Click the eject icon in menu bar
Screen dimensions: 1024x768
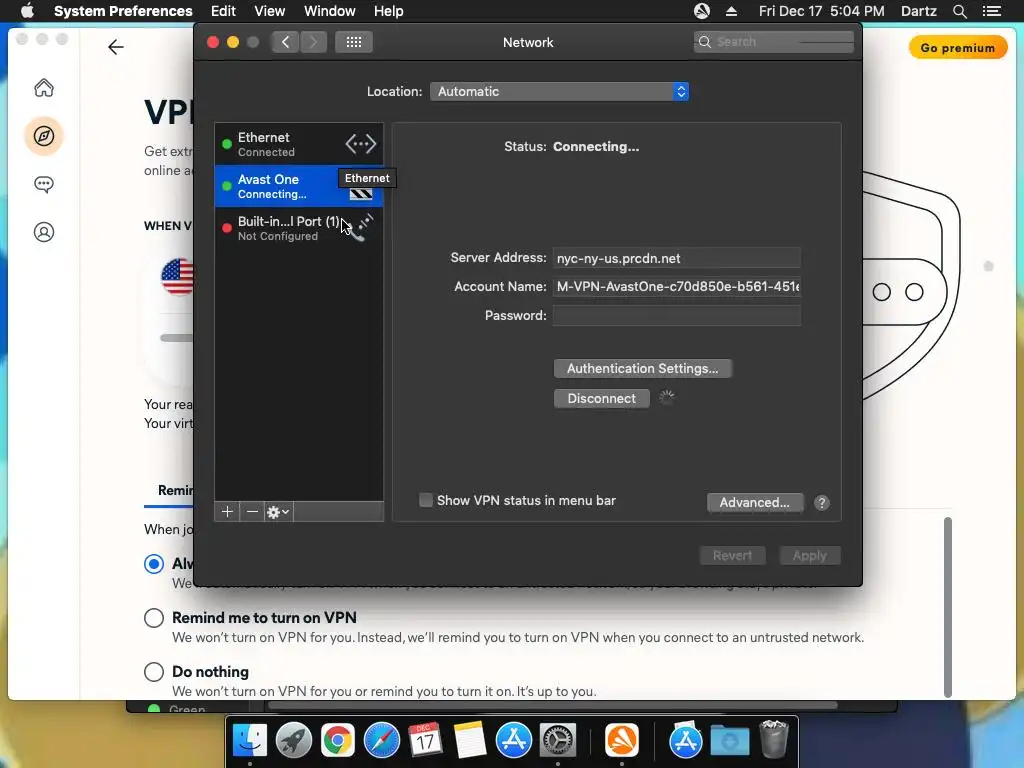(x=731, y=11)
